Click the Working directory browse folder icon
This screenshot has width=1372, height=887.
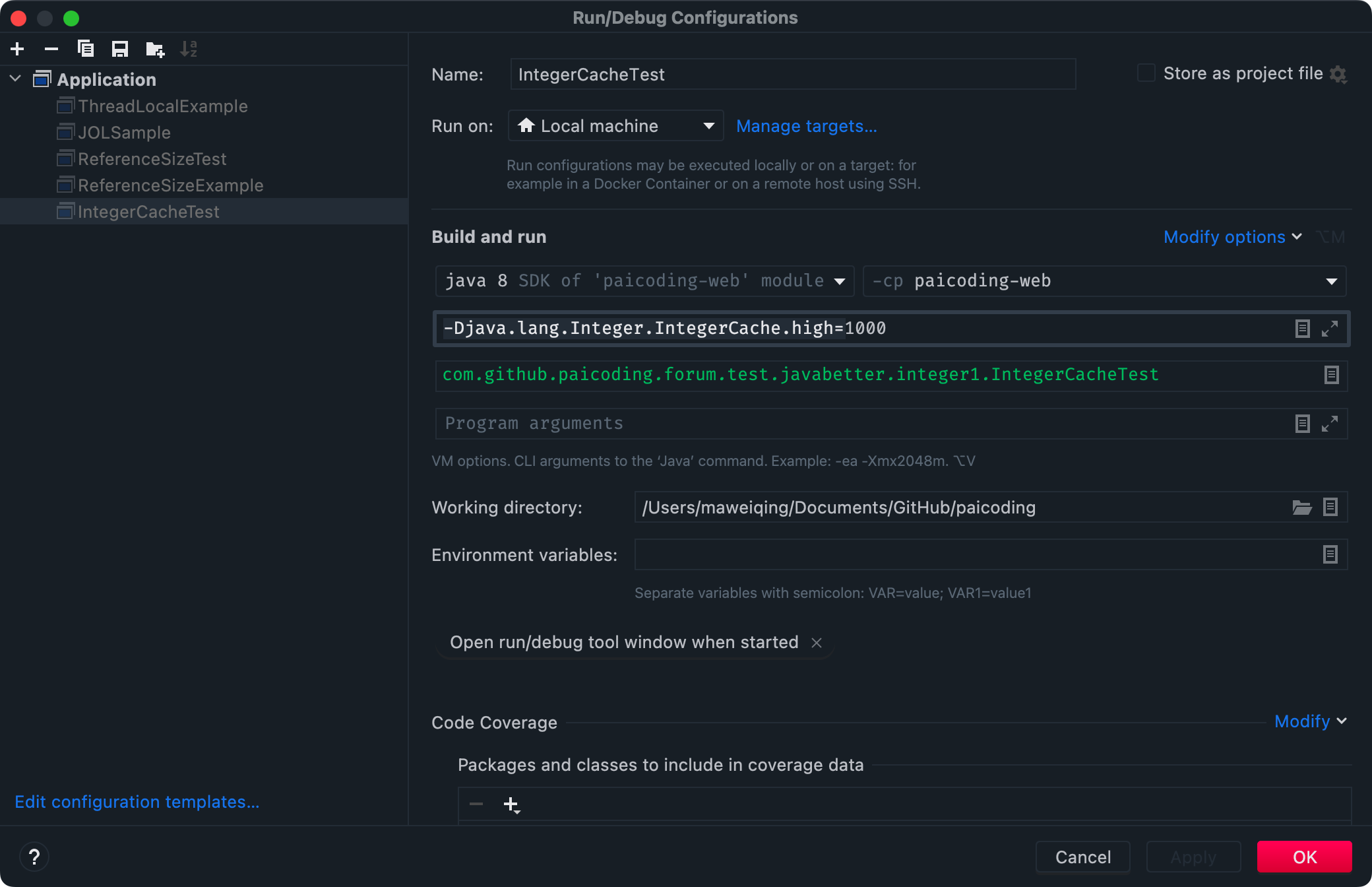(1301, 508)
